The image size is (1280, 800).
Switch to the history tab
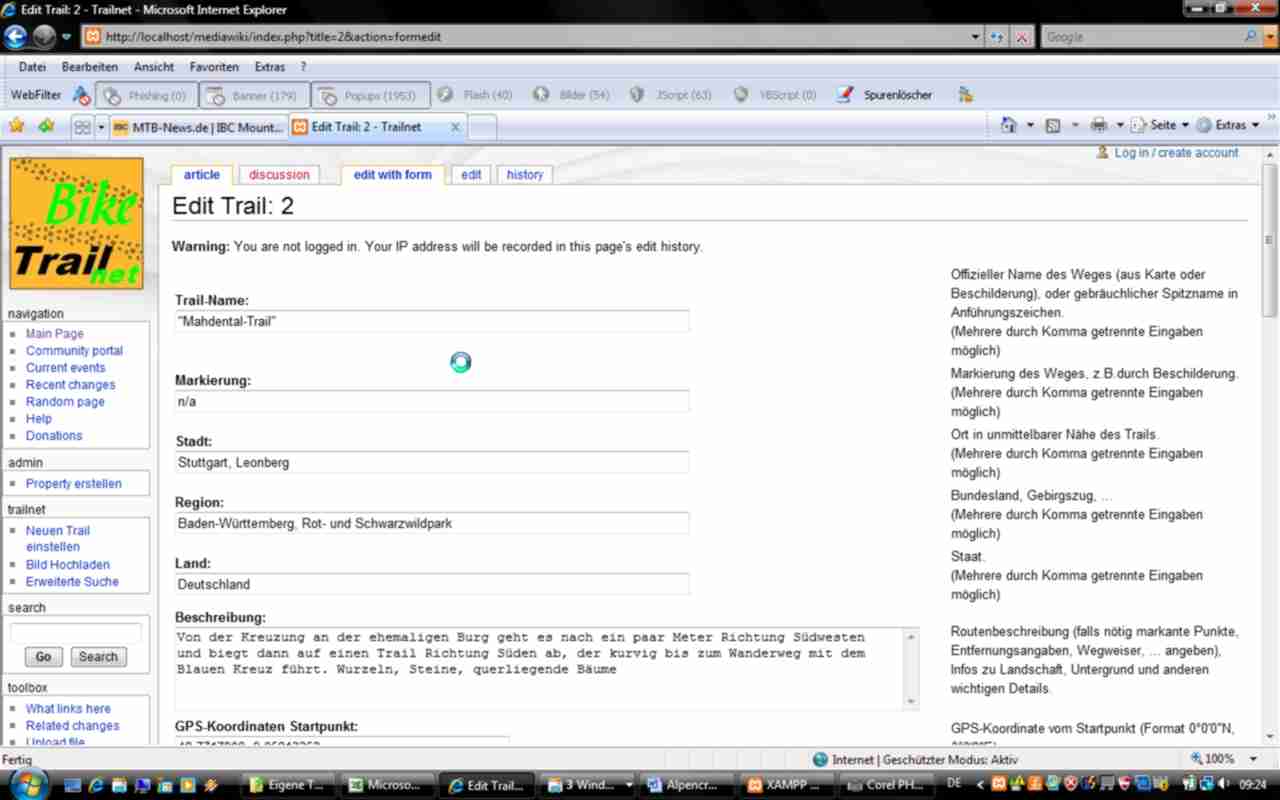[524, 174]
